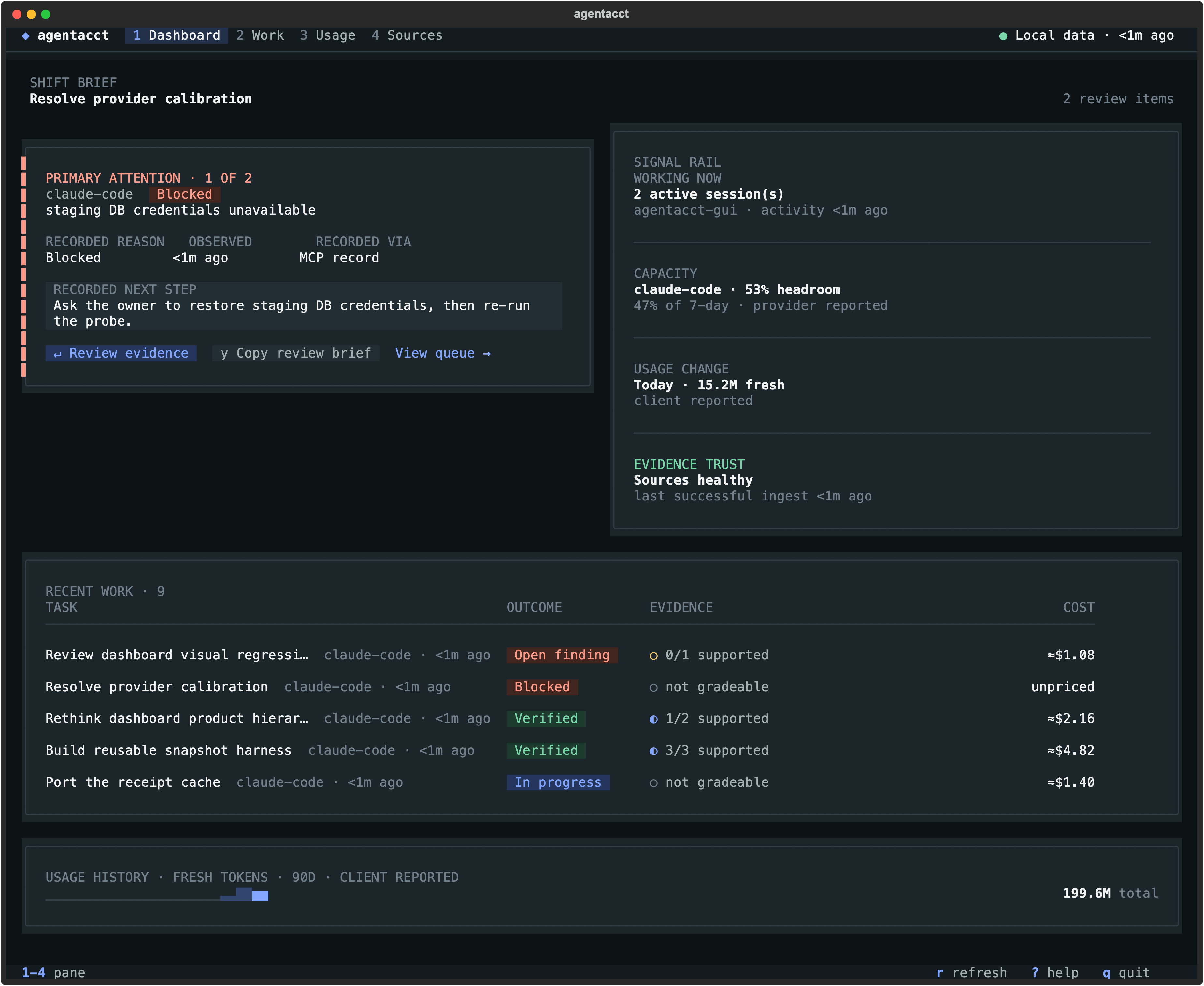1204x986 pixels.
Task: Select Port the receipt cache row
Action: coord(570,782)
